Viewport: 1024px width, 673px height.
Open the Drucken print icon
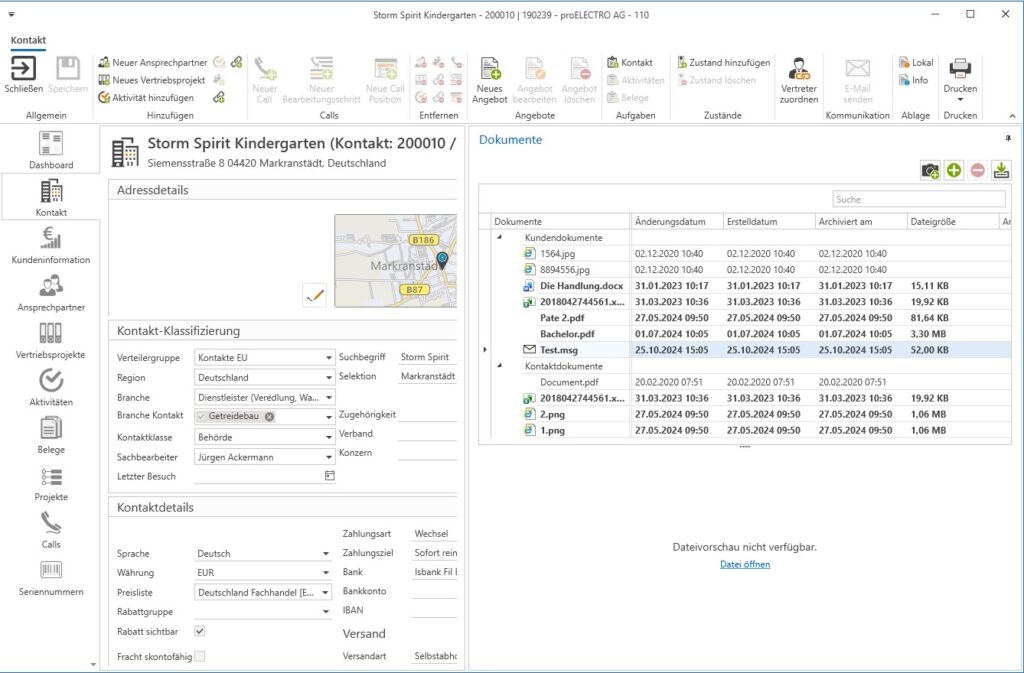tap(960, 68)
